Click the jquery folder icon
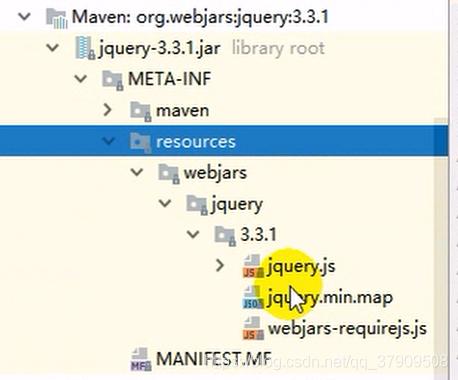 [x=197, y=205]
